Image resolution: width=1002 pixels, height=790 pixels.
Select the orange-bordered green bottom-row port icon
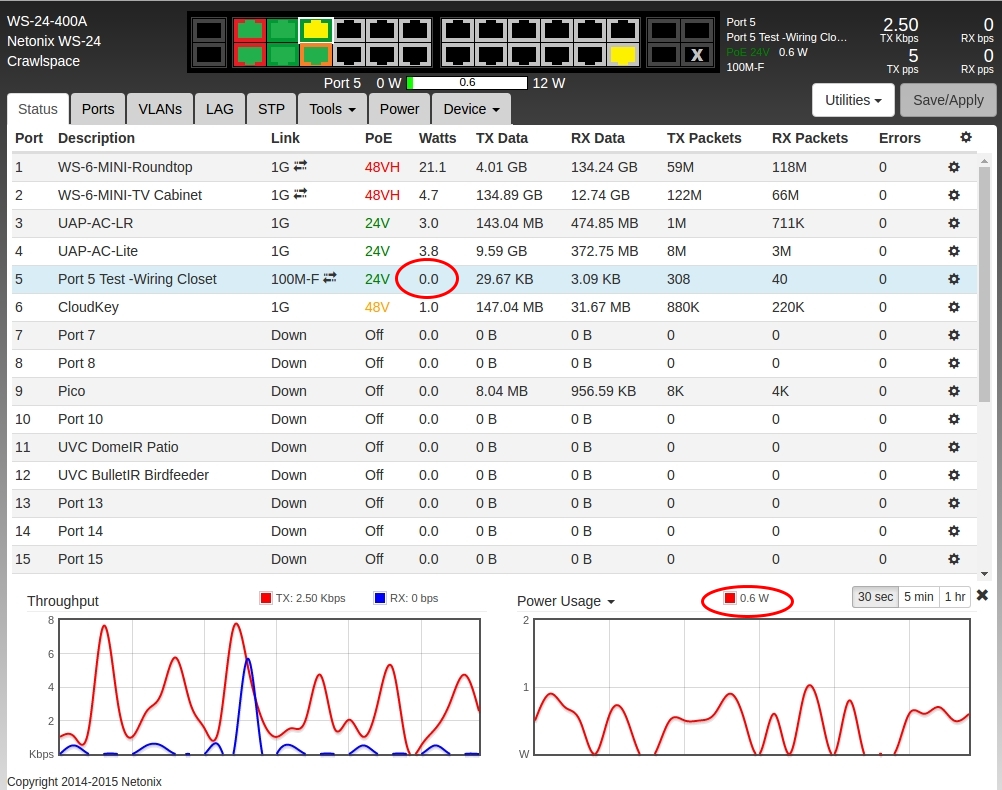point(315,54)
